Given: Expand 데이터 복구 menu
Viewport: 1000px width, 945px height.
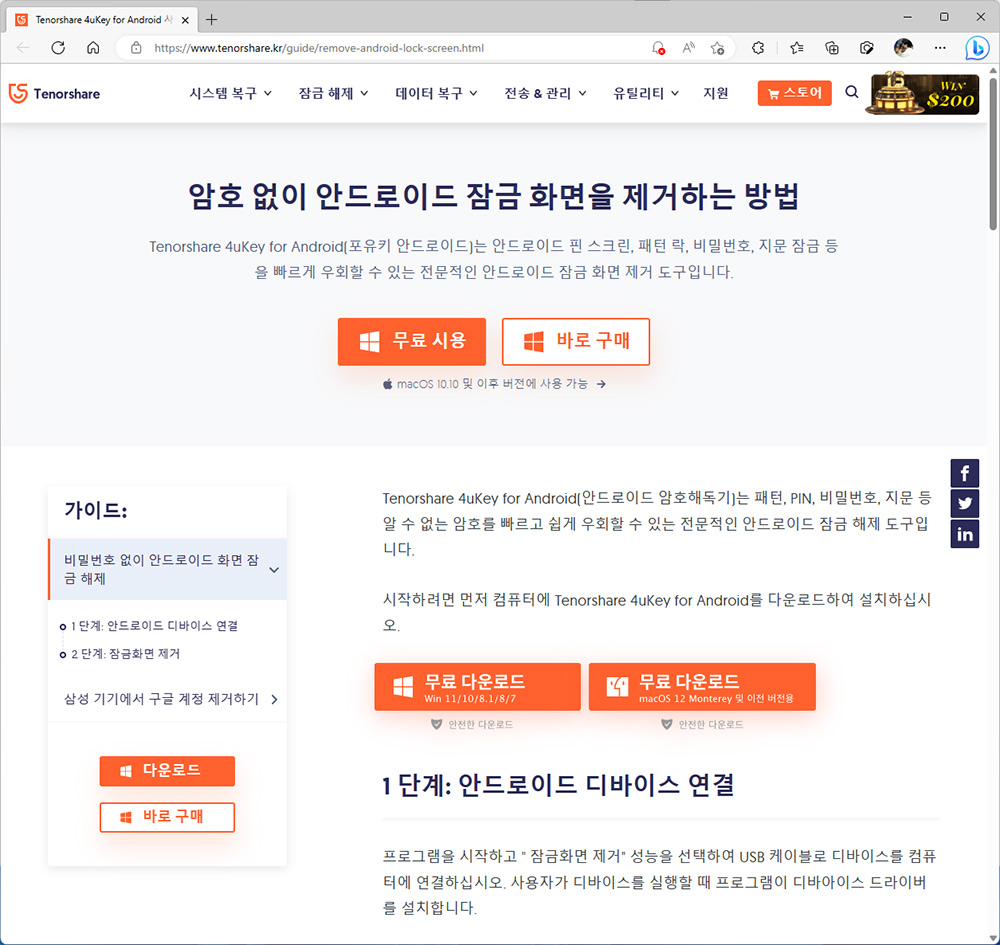Looking at the screenshot, I should pyautogui.click(x=436, y=93).
